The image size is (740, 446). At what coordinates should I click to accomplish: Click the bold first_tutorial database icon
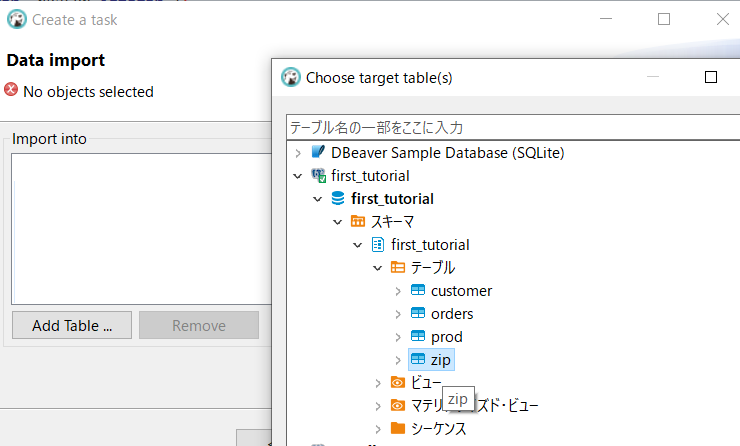tap(338, 198)
